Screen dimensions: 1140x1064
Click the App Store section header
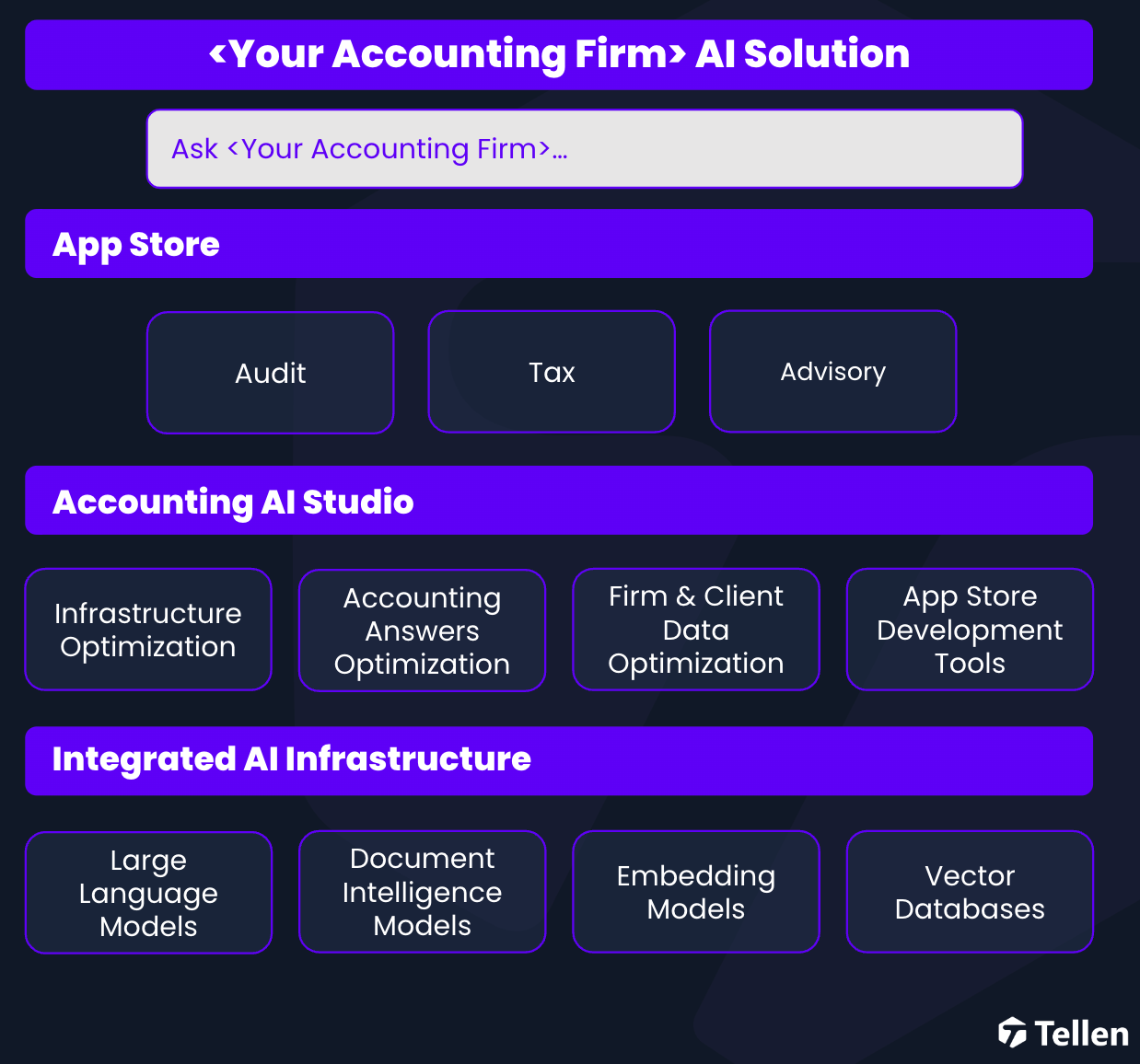coord(559,244)
